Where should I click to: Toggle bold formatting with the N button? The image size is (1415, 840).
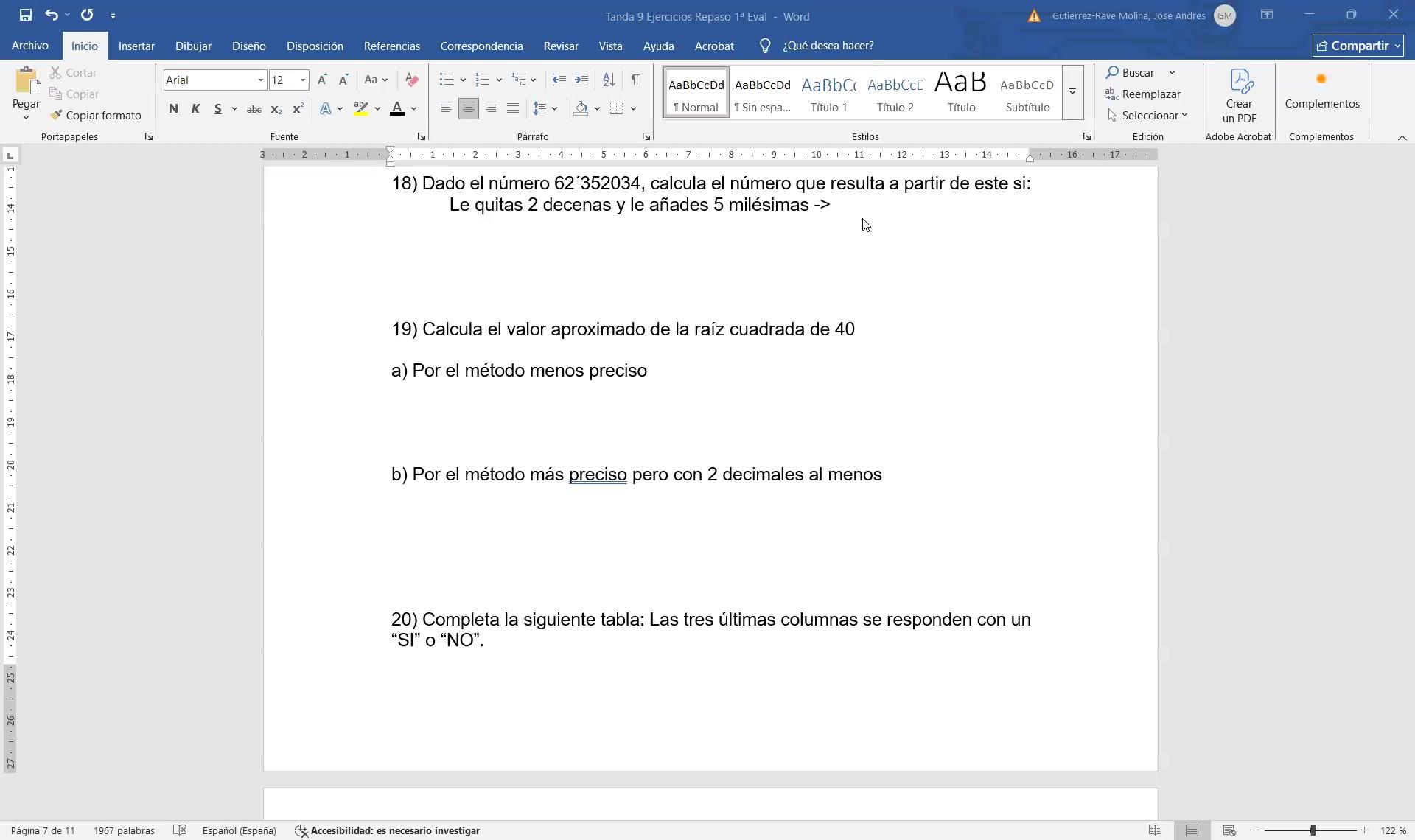click(173, 108)
